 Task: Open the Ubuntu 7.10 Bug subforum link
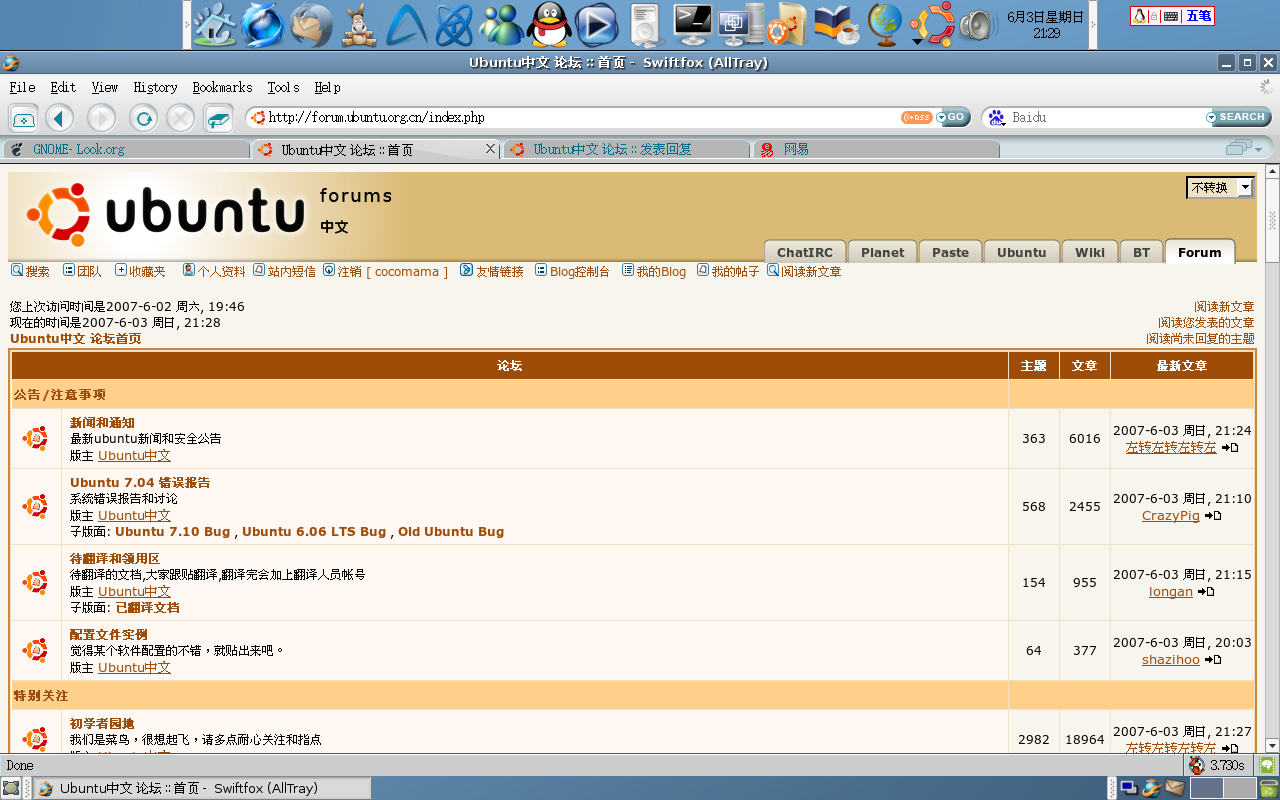(x=172, y=531)
